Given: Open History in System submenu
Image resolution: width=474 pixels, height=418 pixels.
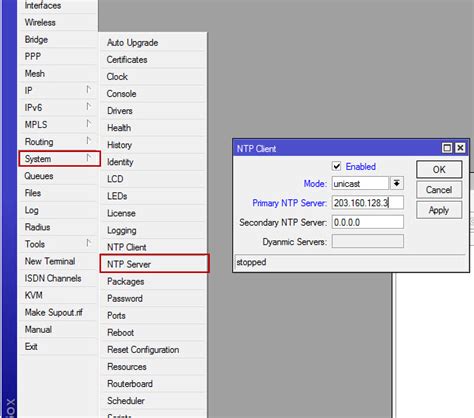Looking at the screenshot, I should pyautogui.click(x=153, y=145).
